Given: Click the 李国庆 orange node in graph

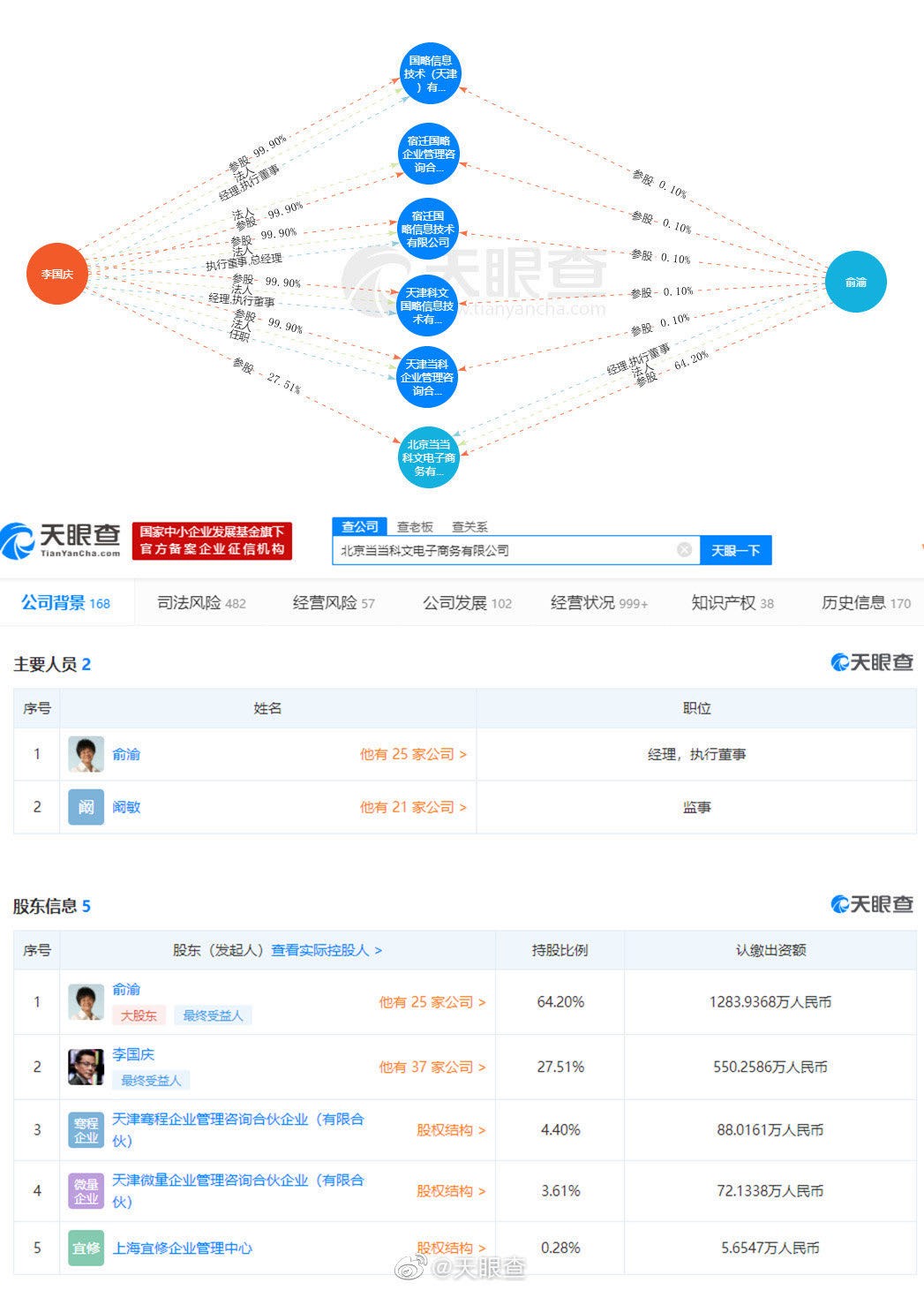Looking at the screenshot, I should coord(57,274).
